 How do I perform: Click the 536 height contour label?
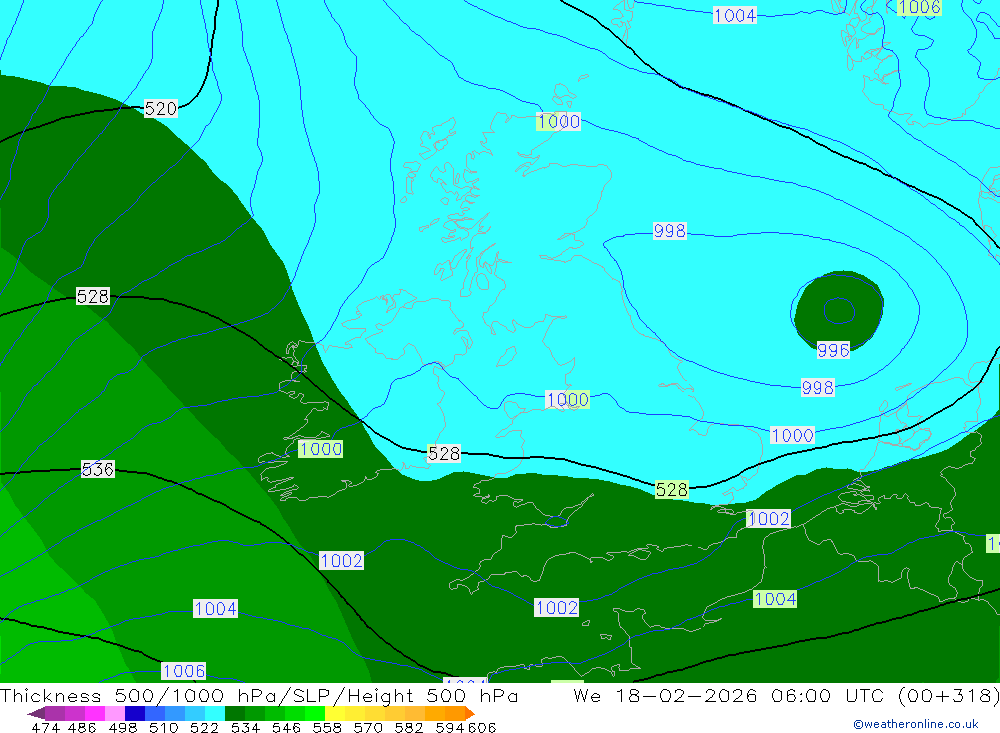coord(98,470)
